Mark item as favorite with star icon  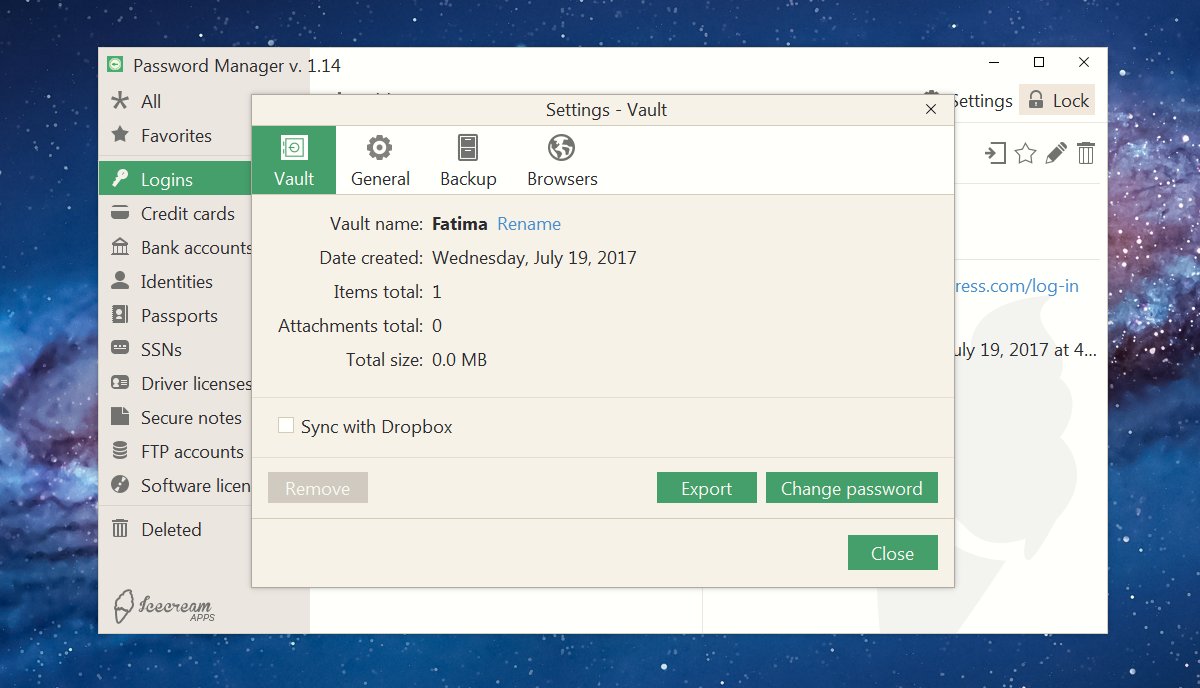(x=1025, y=153)
